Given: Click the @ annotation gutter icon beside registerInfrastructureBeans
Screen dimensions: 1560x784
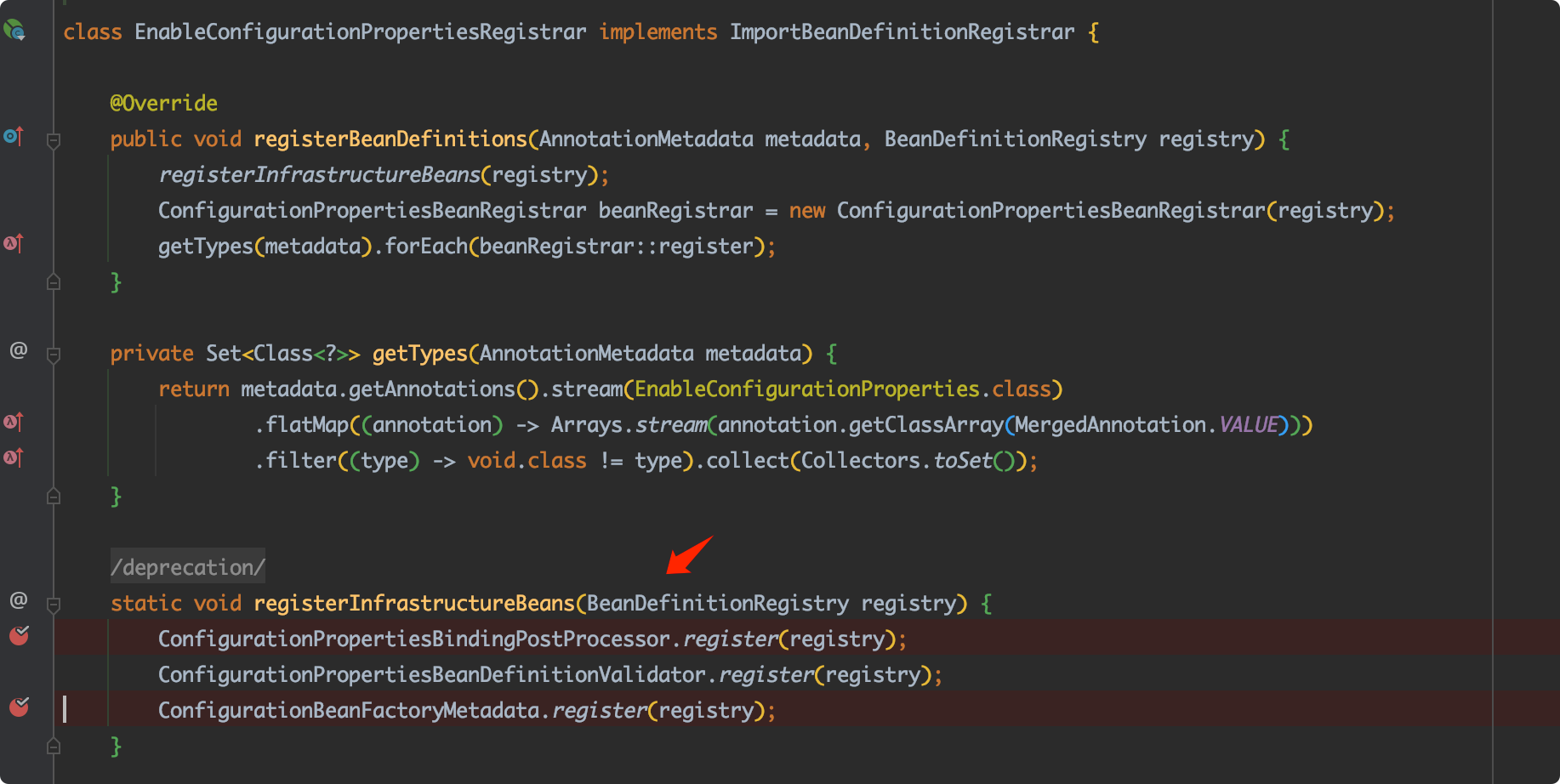Looking at the screenshot, I should coord(17,599).
